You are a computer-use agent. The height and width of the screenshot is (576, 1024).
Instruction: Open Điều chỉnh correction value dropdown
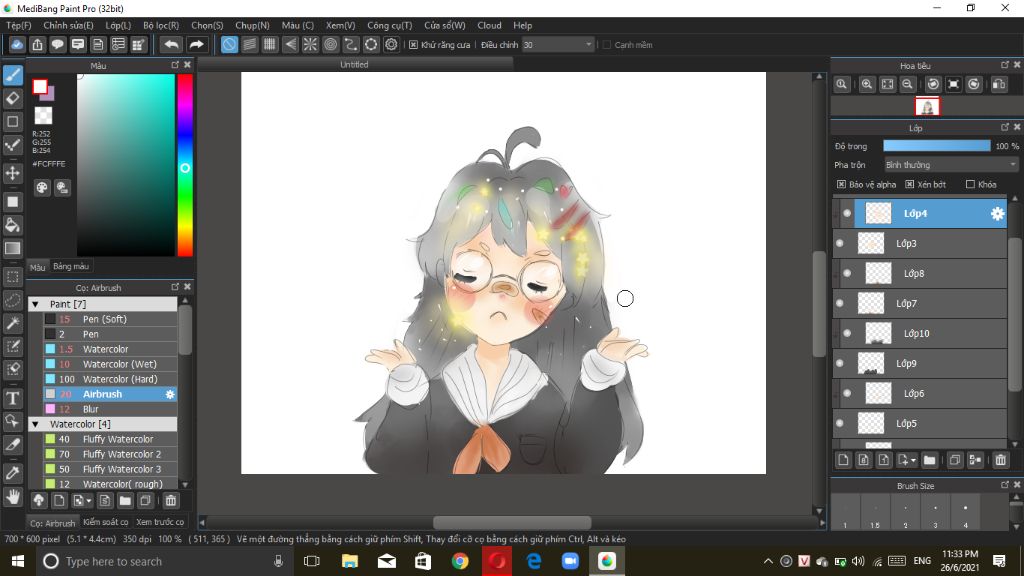[558, 45]
